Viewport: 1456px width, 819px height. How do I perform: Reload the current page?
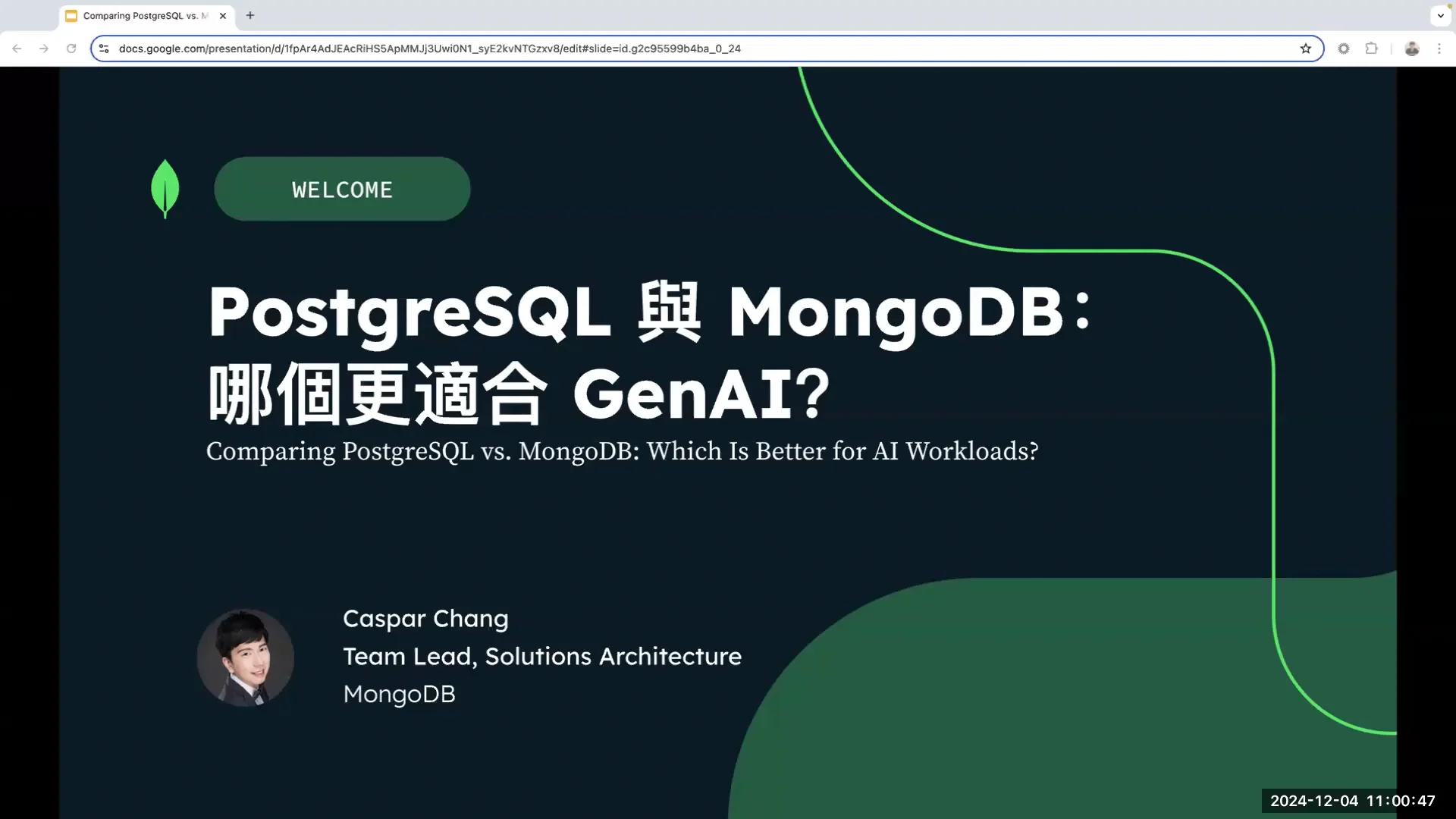coord(71,48)
